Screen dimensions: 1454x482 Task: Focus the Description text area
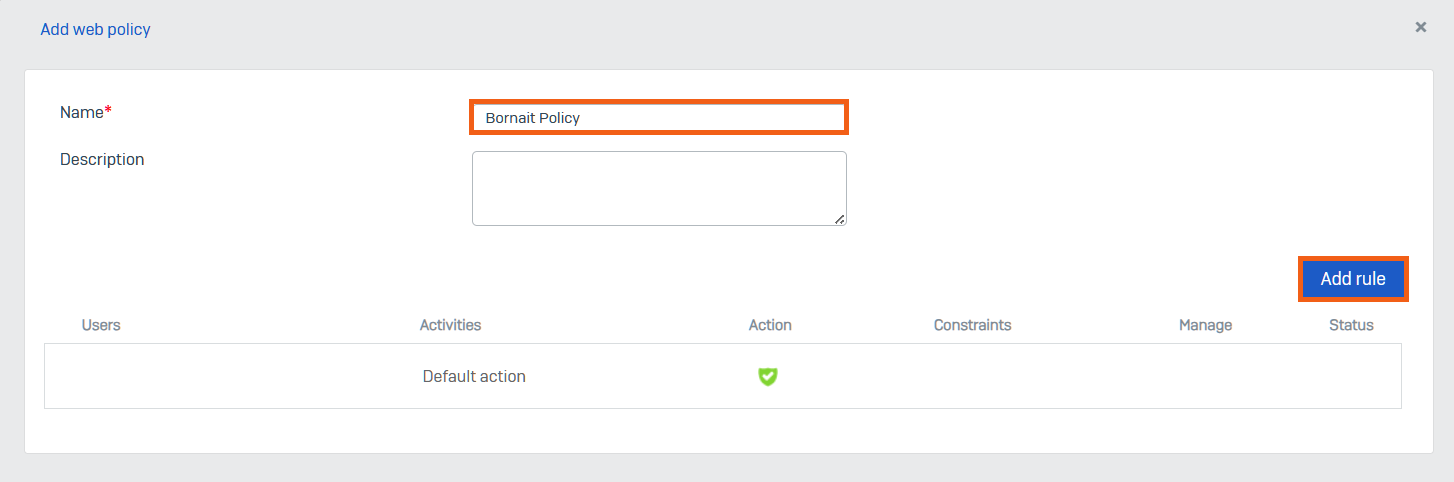pyautogui.click(x=659, y=188)
